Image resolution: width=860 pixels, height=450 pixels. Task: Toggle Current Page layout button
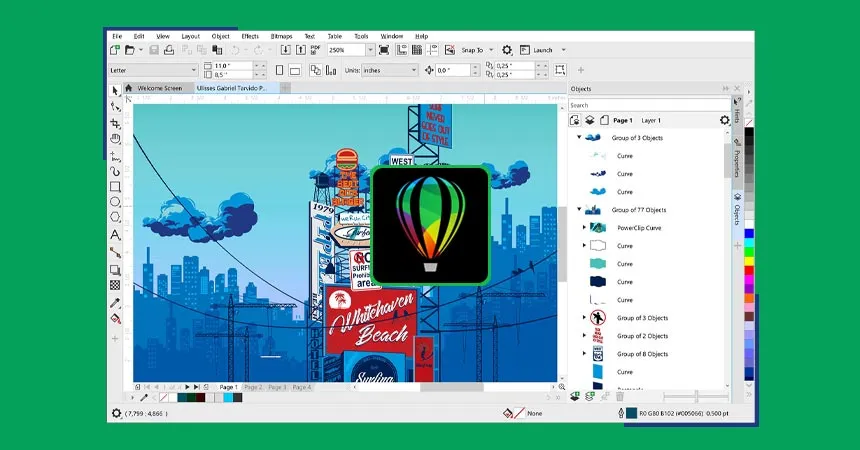coord(331,70)
